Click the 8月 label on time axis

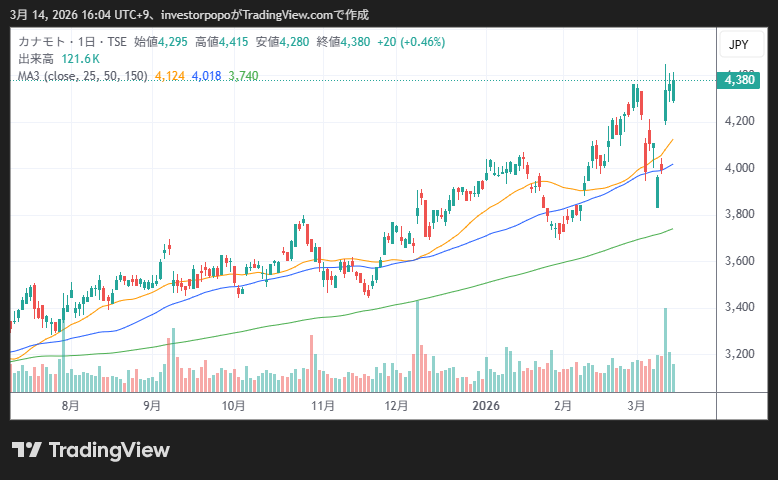(x=70, y=405)
